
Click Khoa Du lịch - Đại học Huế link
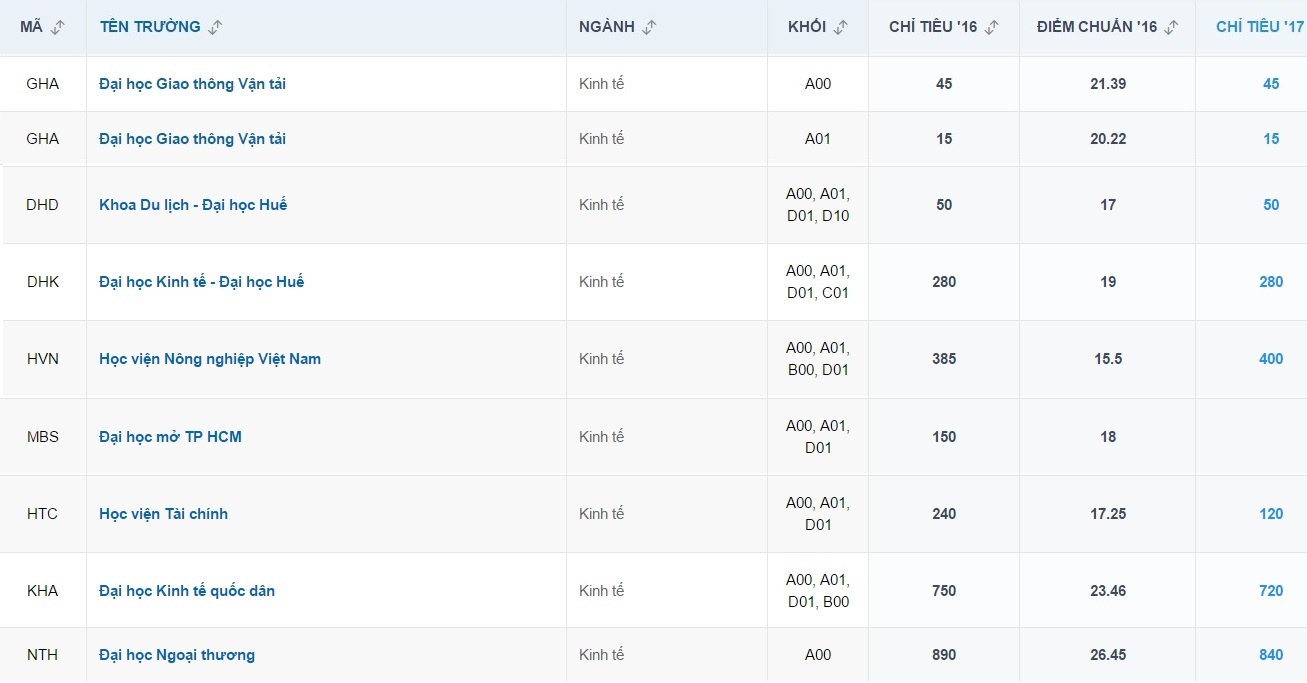point(193,205)
